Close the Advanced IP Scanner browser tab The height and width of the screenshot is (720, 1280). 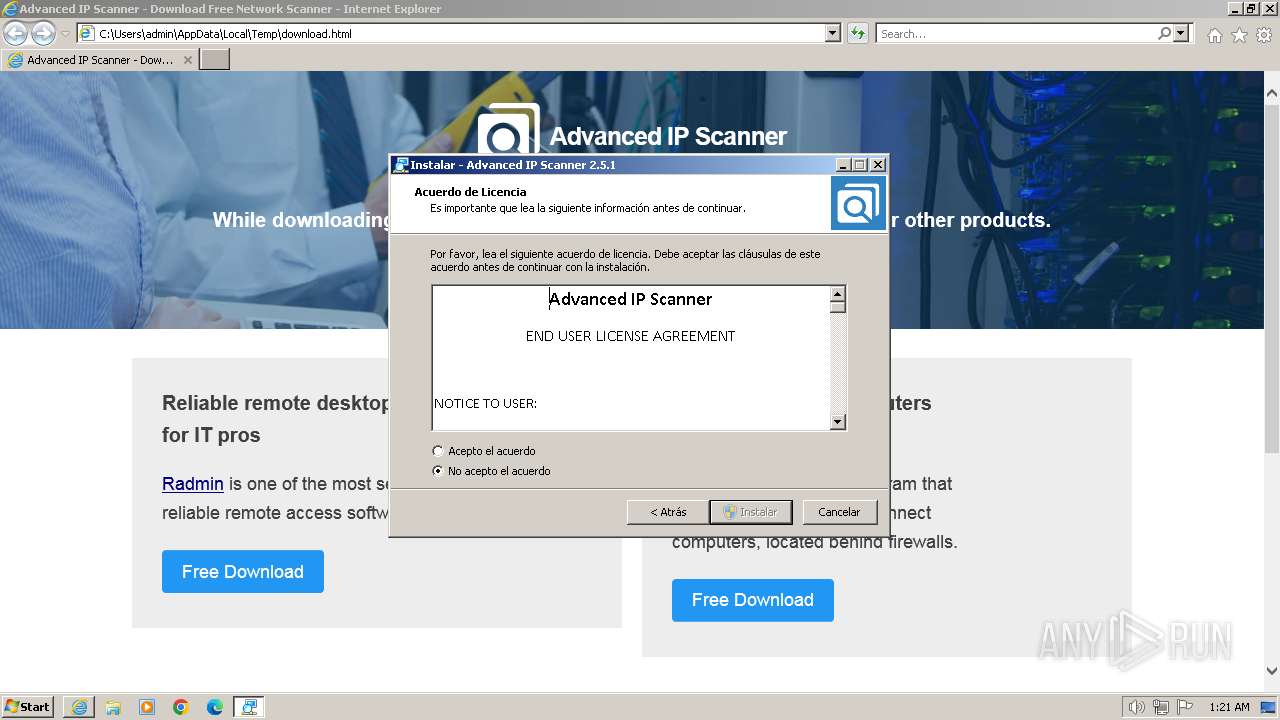click(x=188, y=60)
